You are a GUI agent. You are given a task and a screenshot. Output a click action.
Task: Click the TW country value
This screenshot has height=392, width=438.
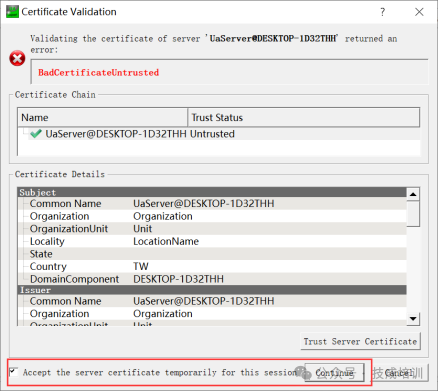coord(141,266)
